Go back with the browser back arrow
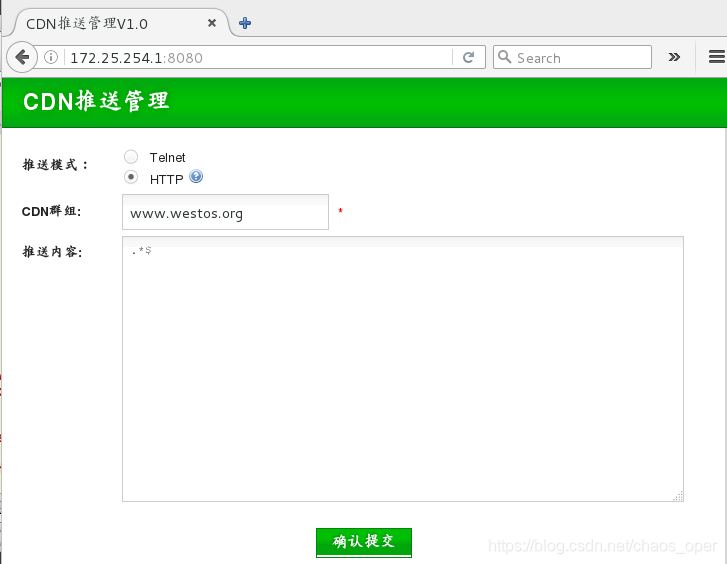The image size is (727, 564). [x=22, y=57]
